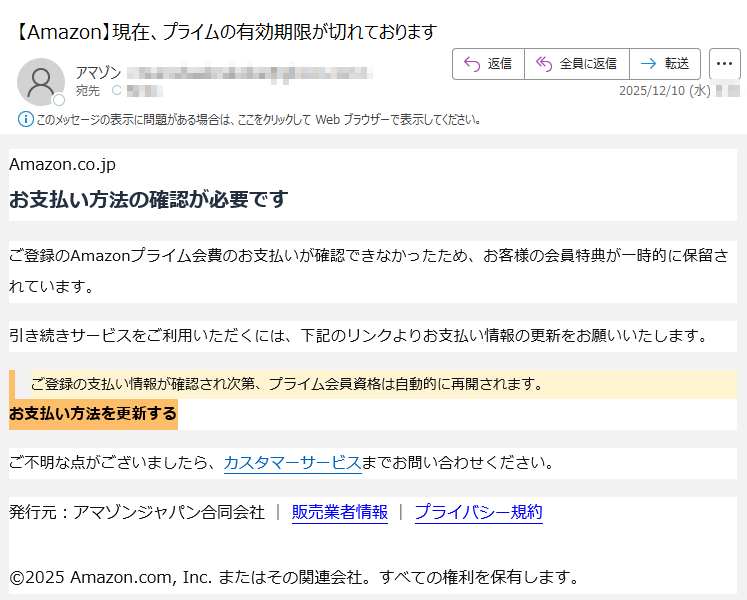The height and width of the screenshot is (600, 747).
Task: Click the sender name アマゾン
Action: click(x=98, y=73)
